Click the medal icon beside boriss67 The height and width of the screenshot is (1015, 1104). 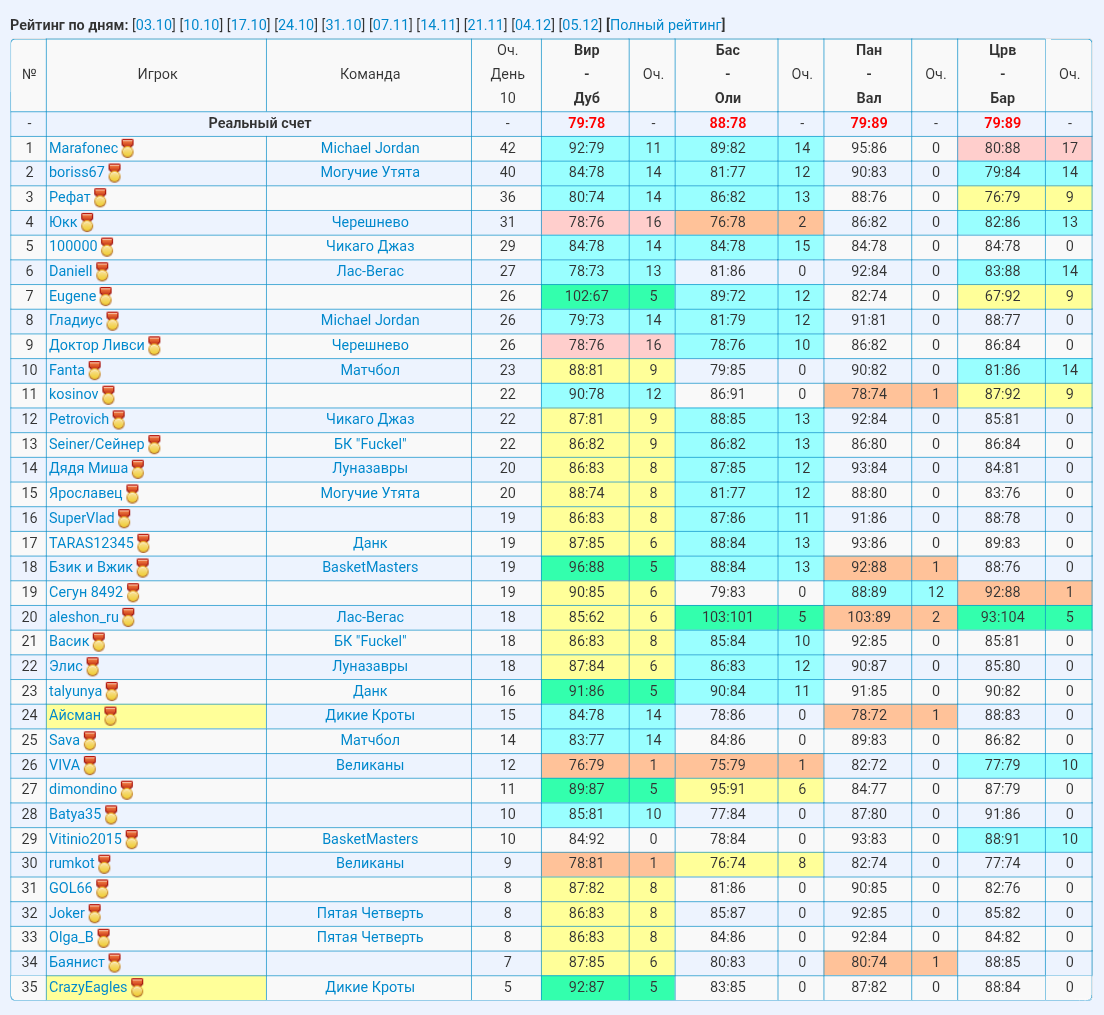[114, 173]
